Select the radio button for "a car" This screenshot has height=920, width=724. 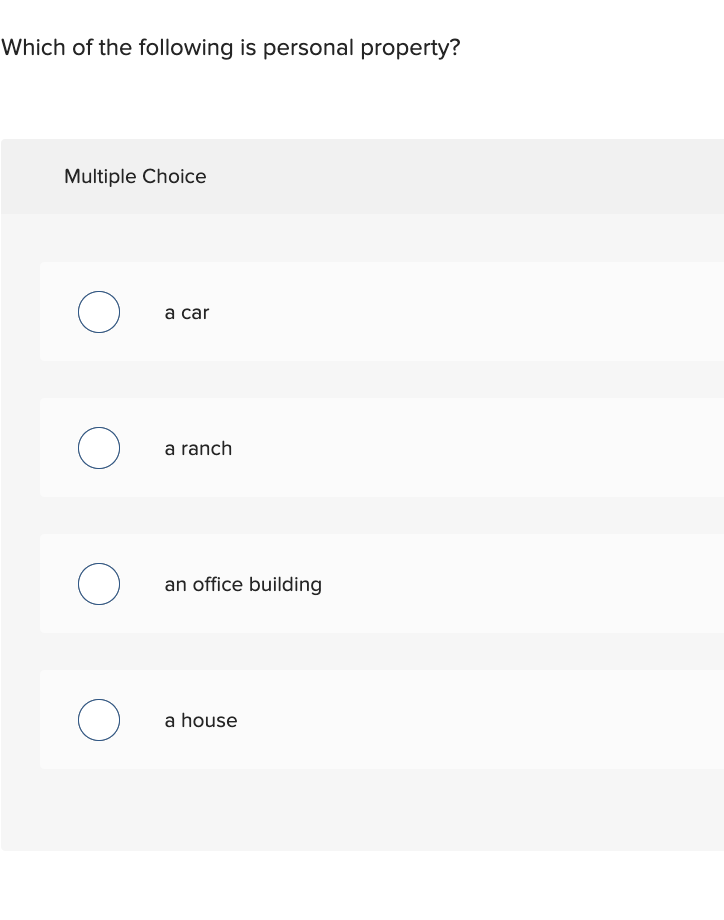pos(98,312)
